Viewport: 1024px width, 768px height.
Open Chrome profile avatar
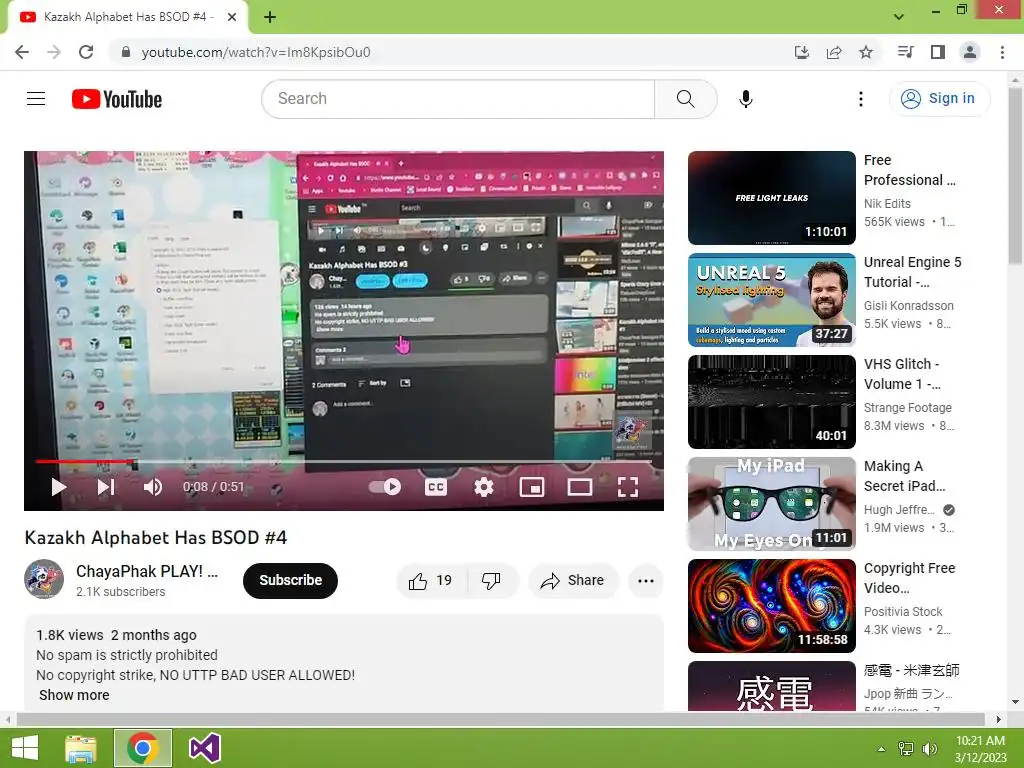970,52
